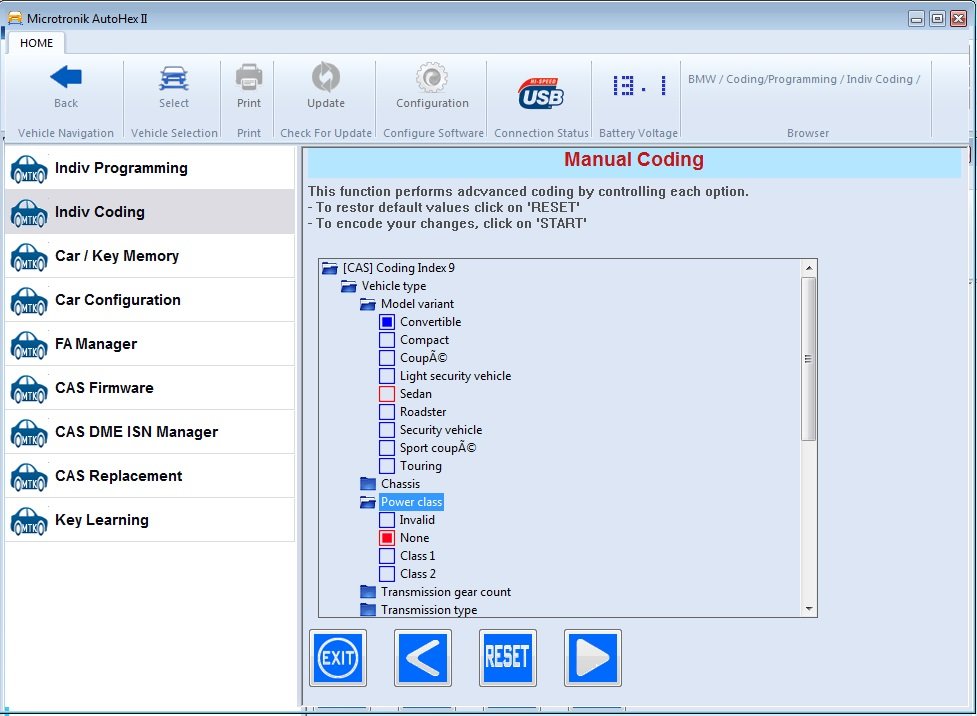Viewport: 977px width, 716px height.
Task: Click the Hi-Speed USB connection icon
Action: click(541, 93)
